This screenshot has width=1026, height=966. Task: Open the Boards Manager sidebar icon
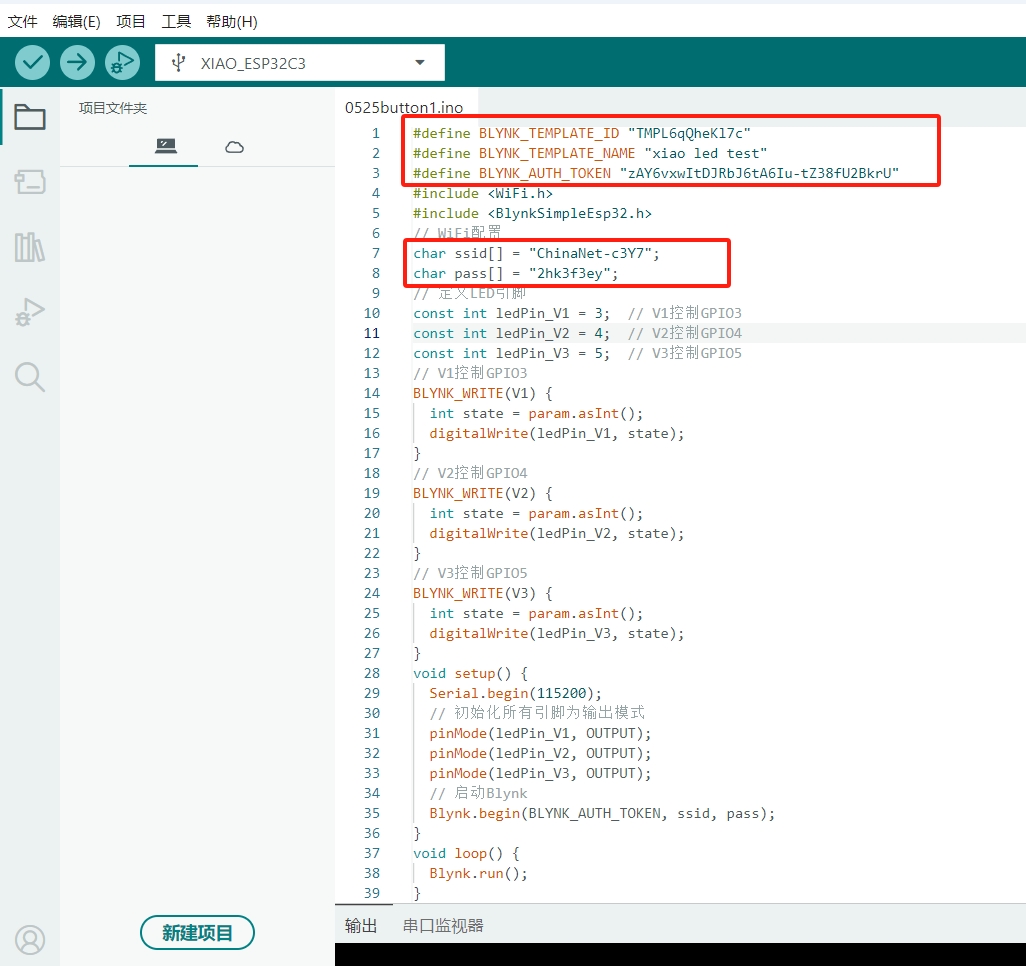click(29, 182)
